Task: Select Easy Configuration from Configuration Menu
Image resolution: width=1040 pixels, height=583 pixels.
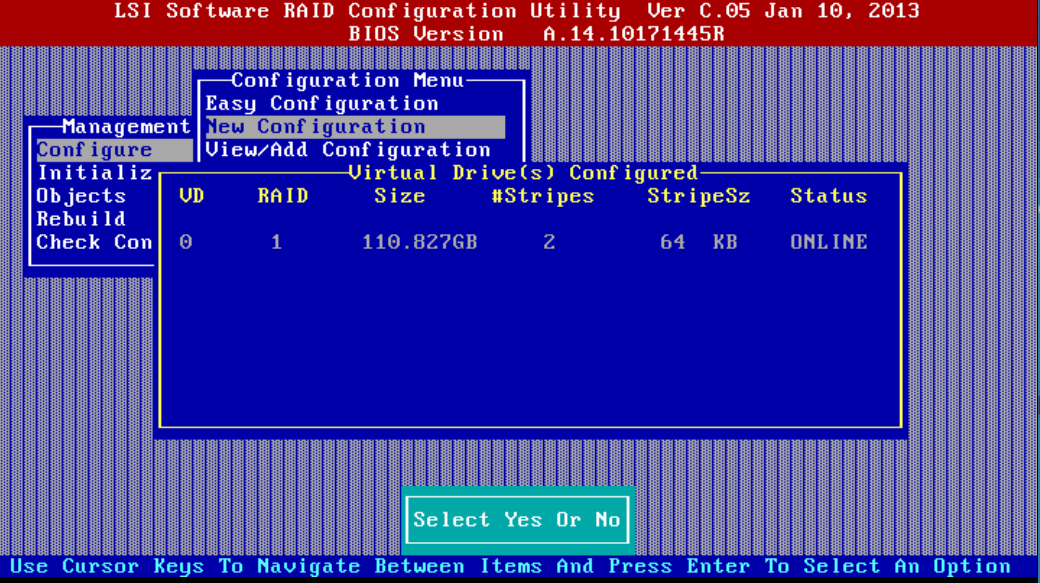Action: 320,103
